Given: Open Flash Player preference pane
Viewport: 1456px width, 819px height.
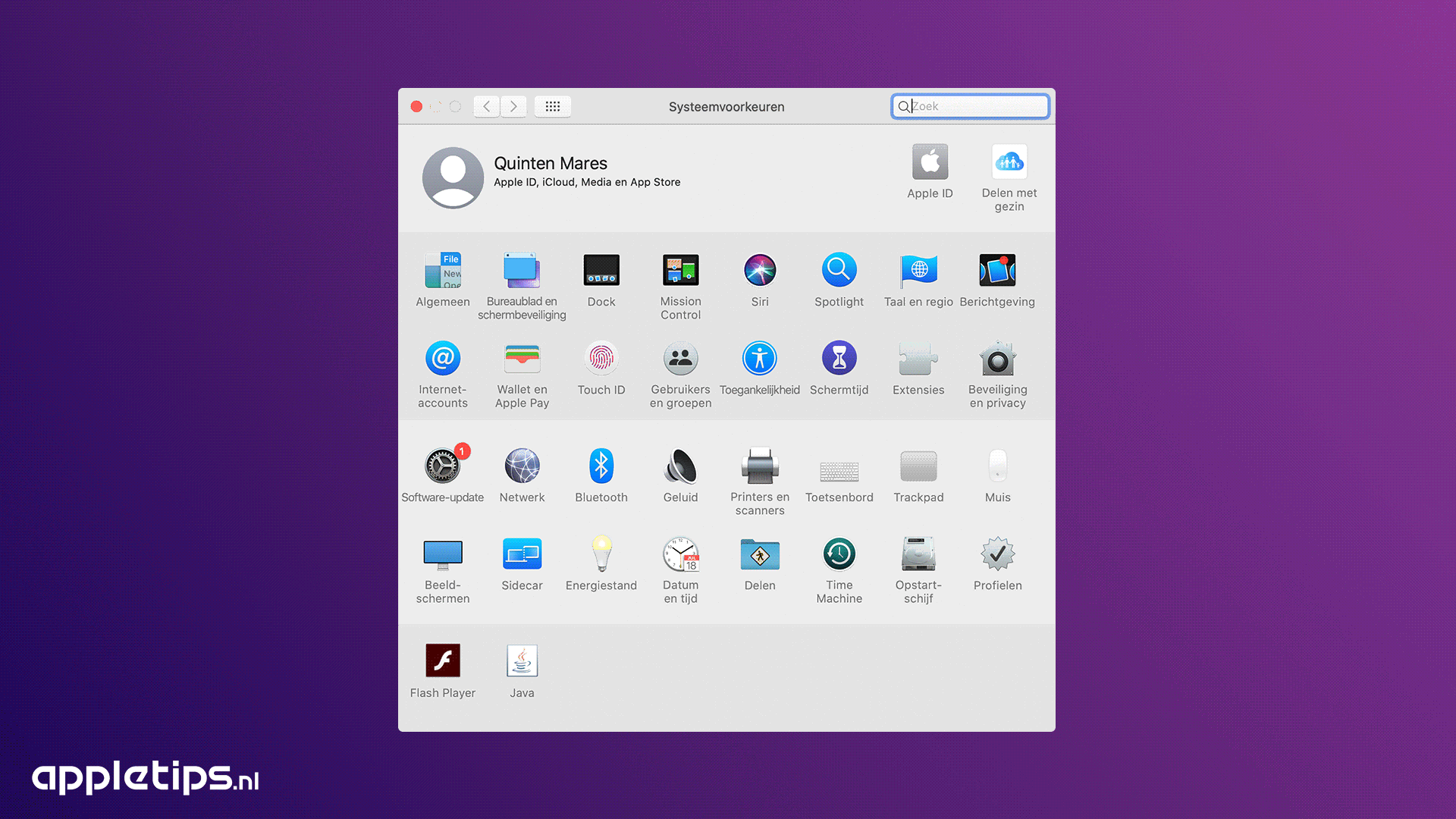Looking at the screenshot, I should (x=443, y=661).
